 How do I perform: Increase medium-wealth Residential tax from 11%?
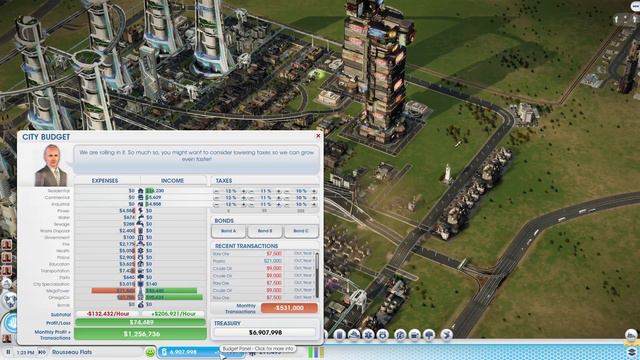(279, 191)
